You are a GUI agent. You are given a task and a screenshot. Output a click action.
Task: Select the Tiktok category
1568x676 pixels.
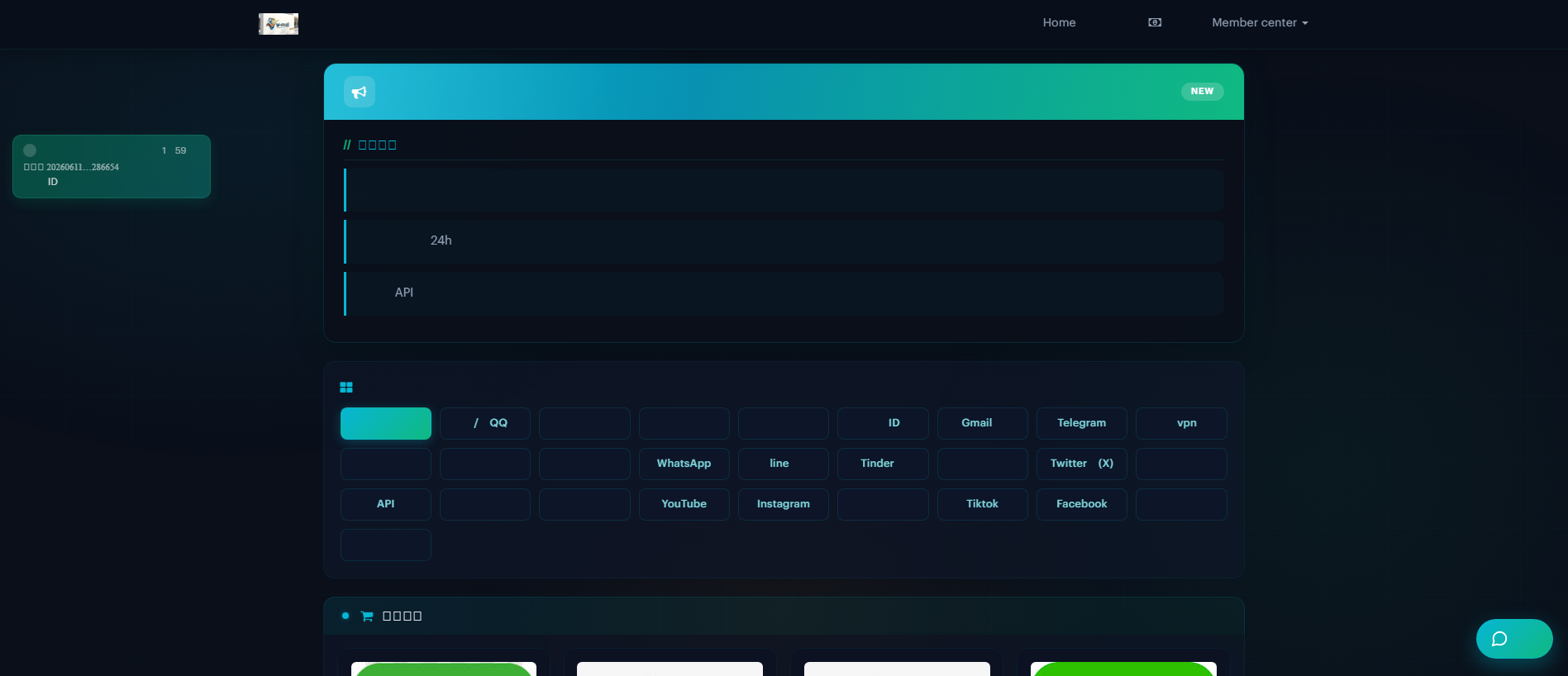(983, 504)
